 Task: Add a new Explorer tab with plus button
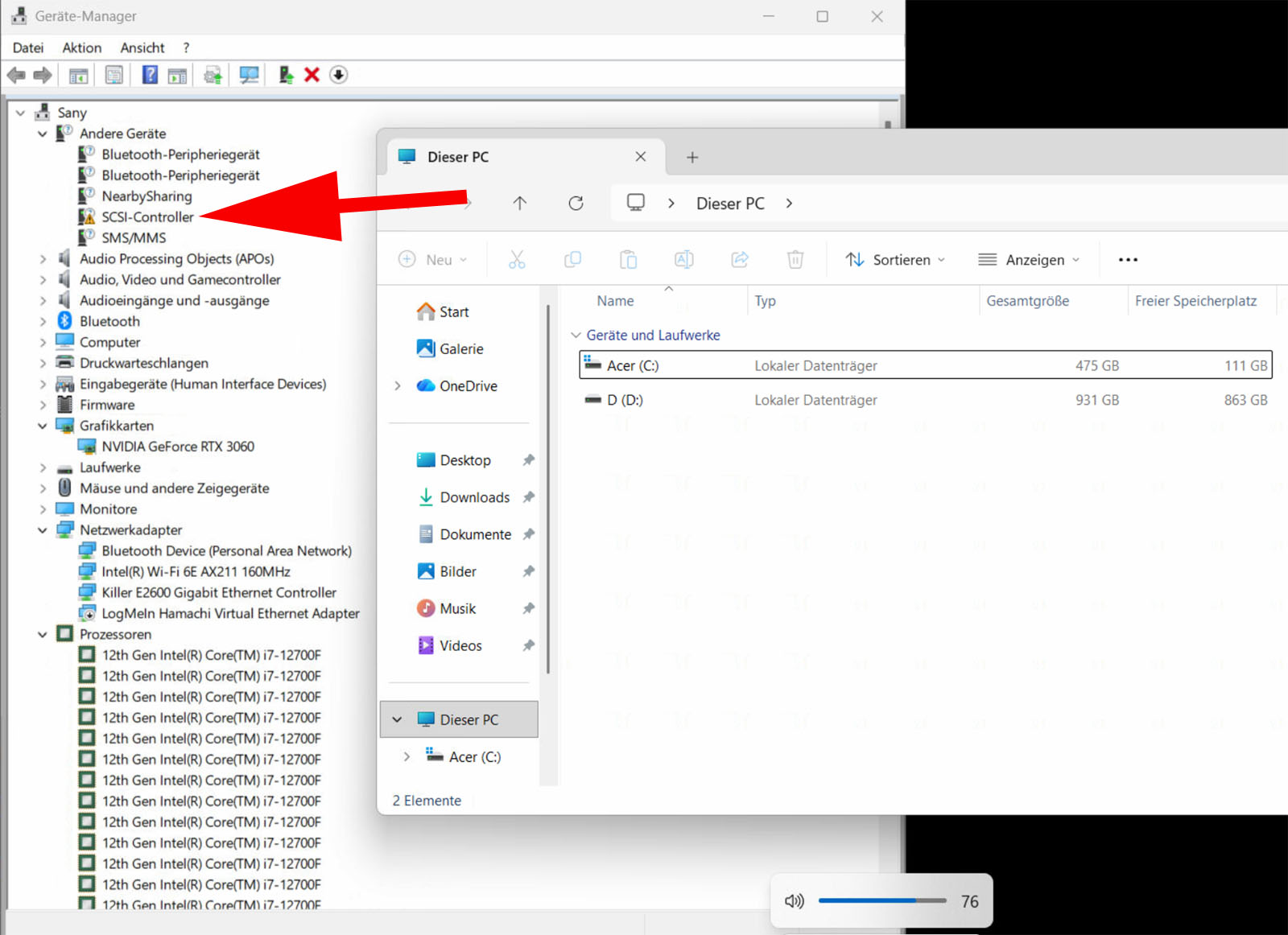coord(692,157)
